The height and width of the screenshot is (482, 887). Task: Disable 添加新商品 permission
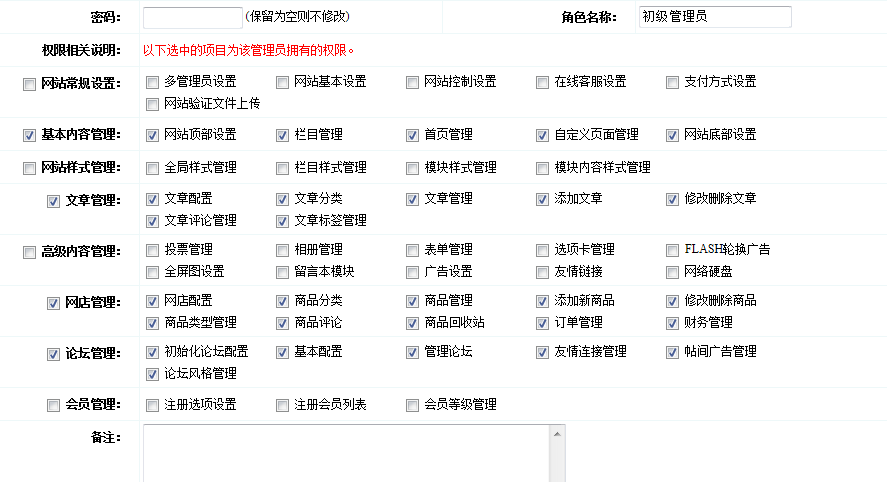542,302
